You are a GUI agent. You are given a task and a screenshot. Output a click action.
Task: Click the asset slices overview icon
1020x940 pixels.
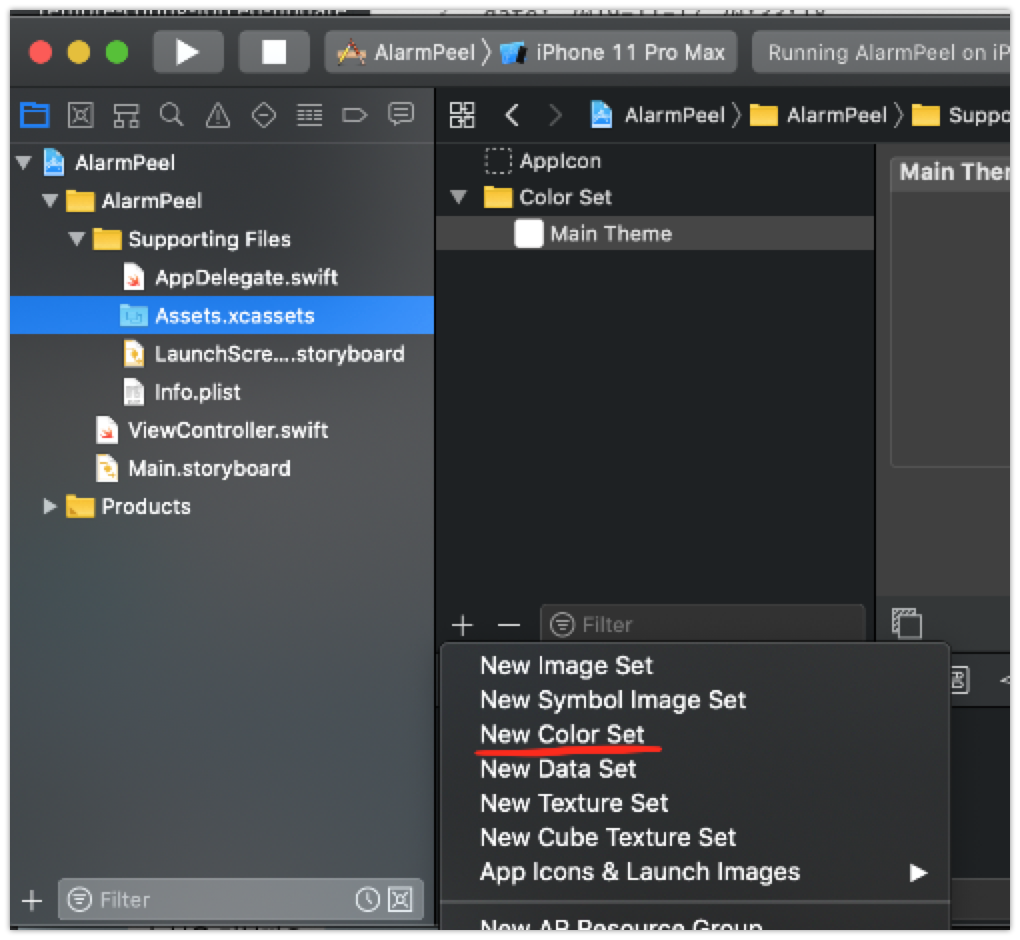[x=907, y=623]
